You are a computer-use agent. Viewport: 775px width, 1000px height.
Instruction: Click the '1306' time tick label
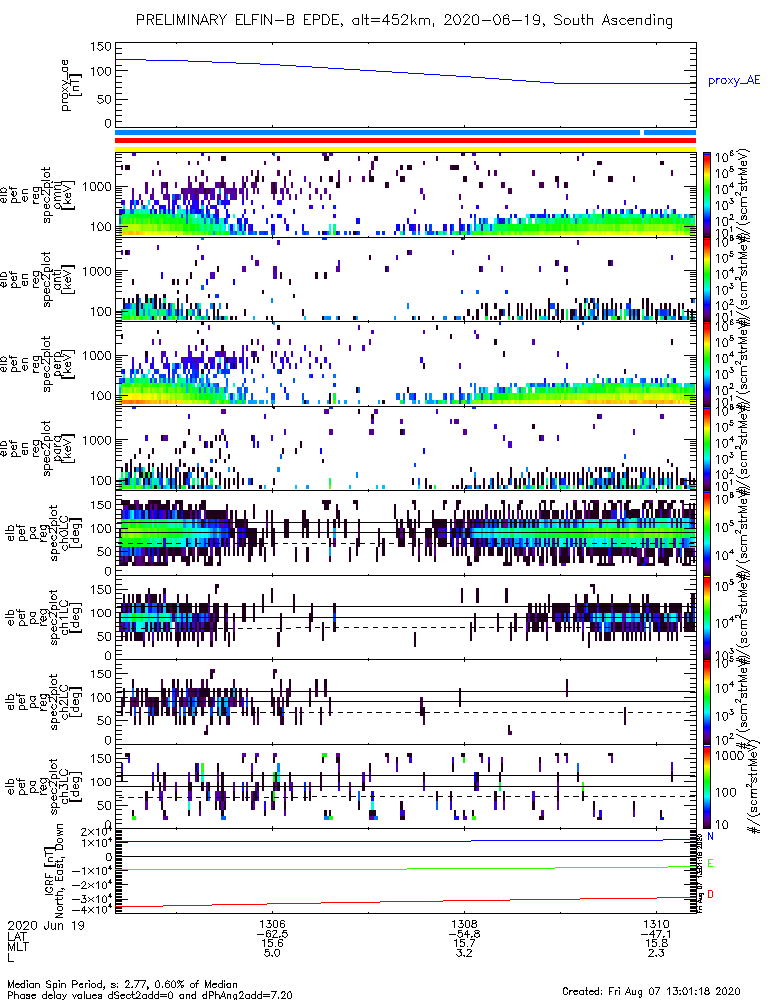(x=272, y=924)
